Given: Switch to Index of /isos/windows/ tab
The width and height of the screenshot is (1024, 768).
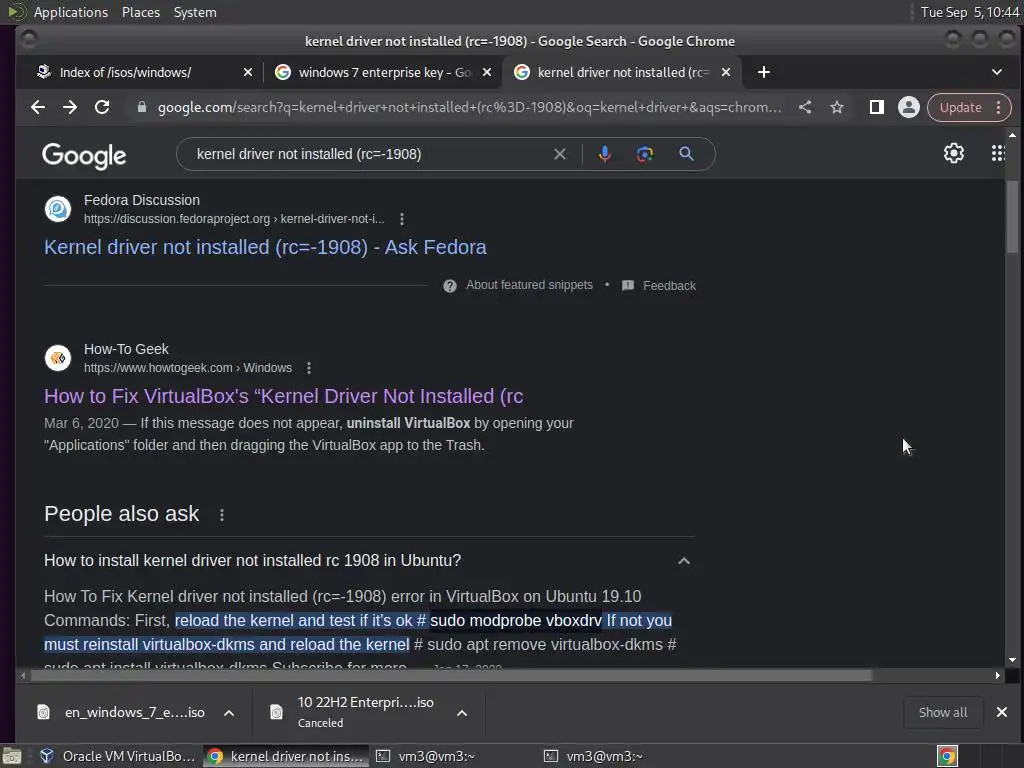Looking at the screenshot, I should pos(125,72).
